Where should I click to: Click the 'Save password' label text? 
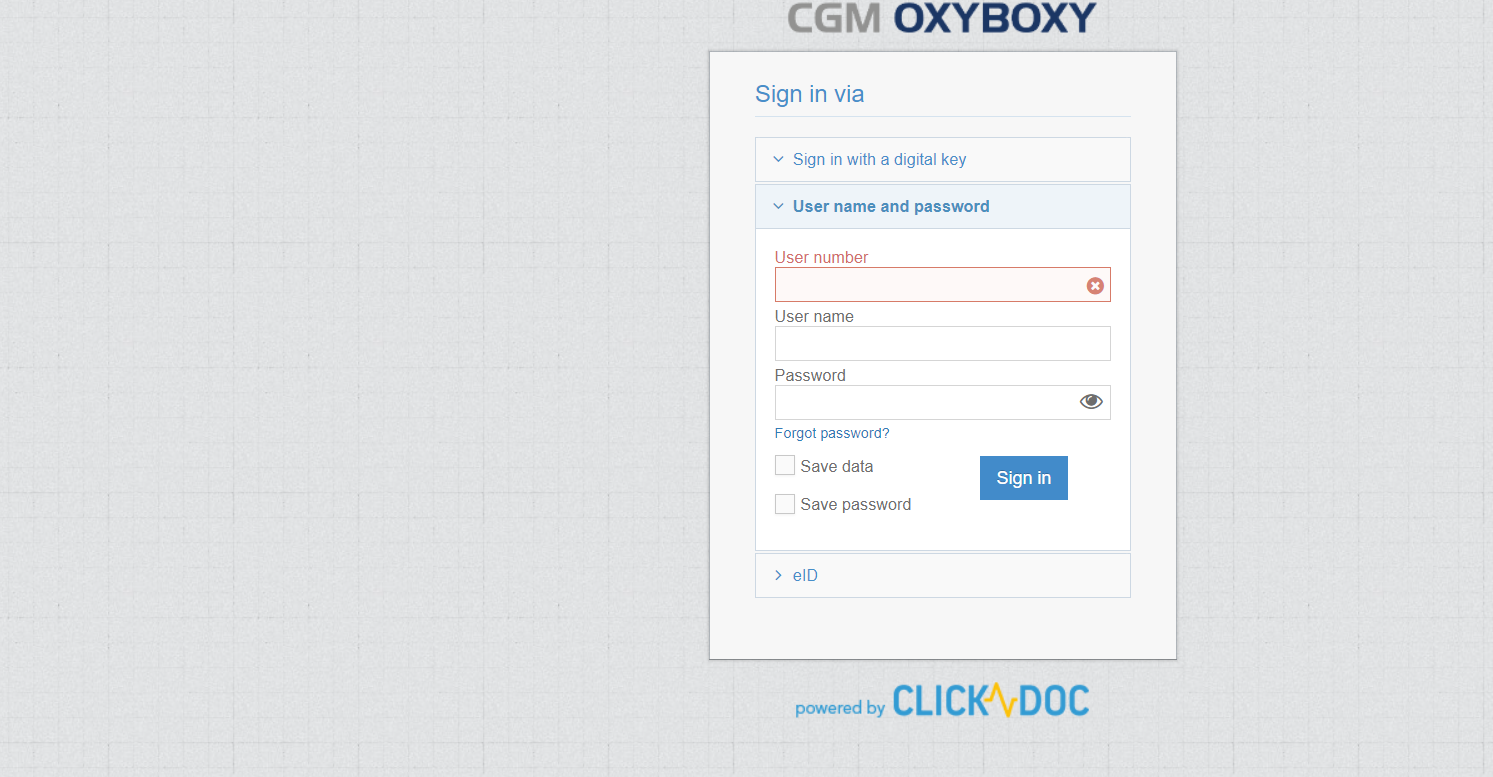855,505
